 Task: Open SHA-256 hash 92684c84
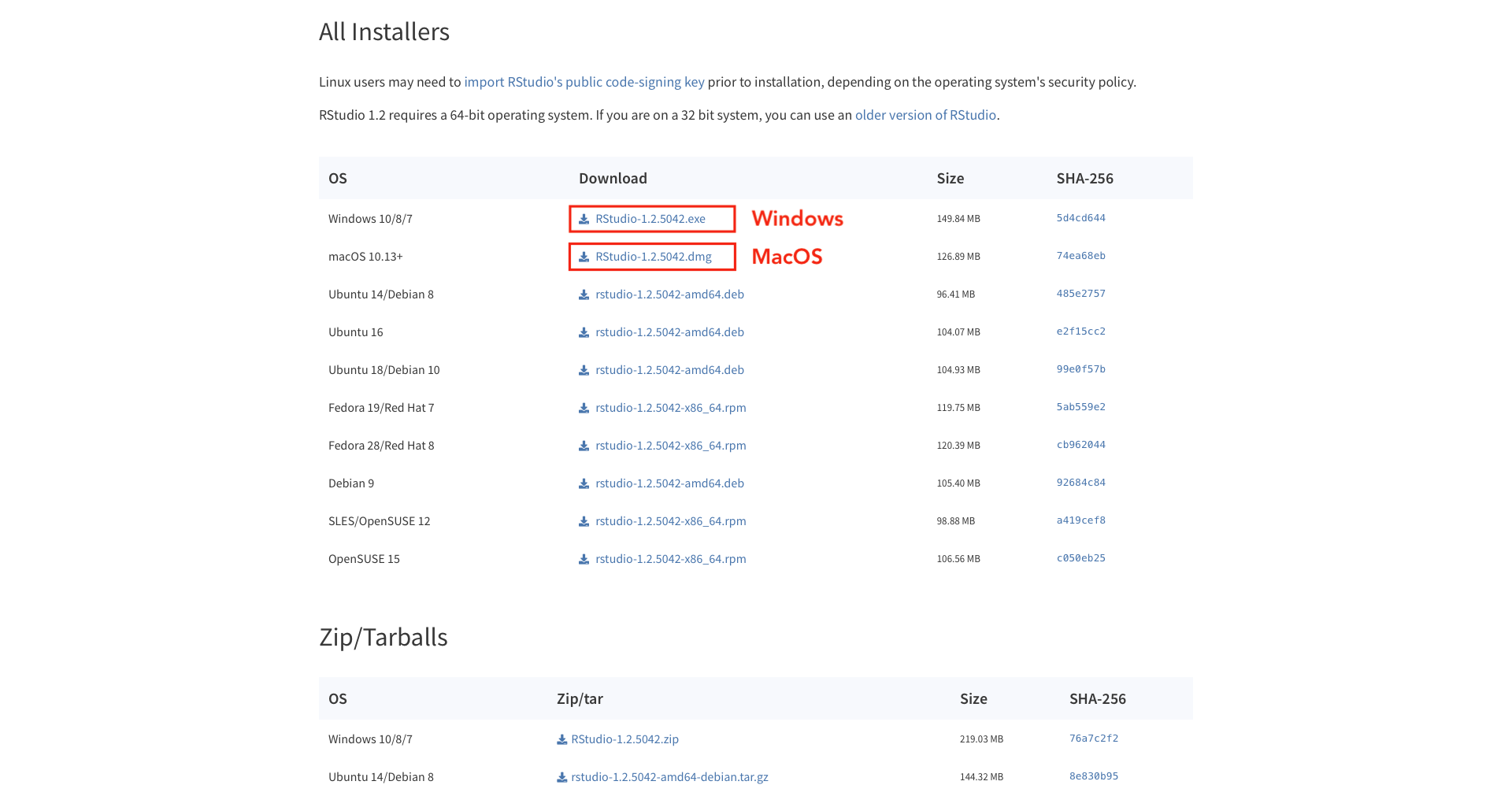[x=1080, y=483]
